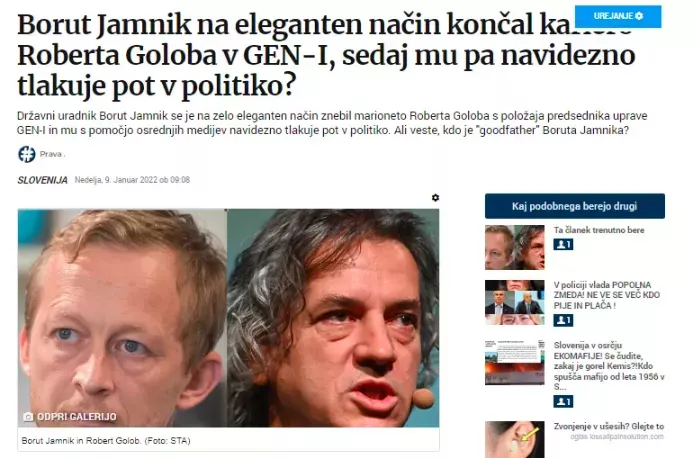The width and height of the screenshot is (696, 458).
Task: Open Slovenija v osrčju EKOMAFIJE article link
Action: pyautogui.click(x=609, y=366)
